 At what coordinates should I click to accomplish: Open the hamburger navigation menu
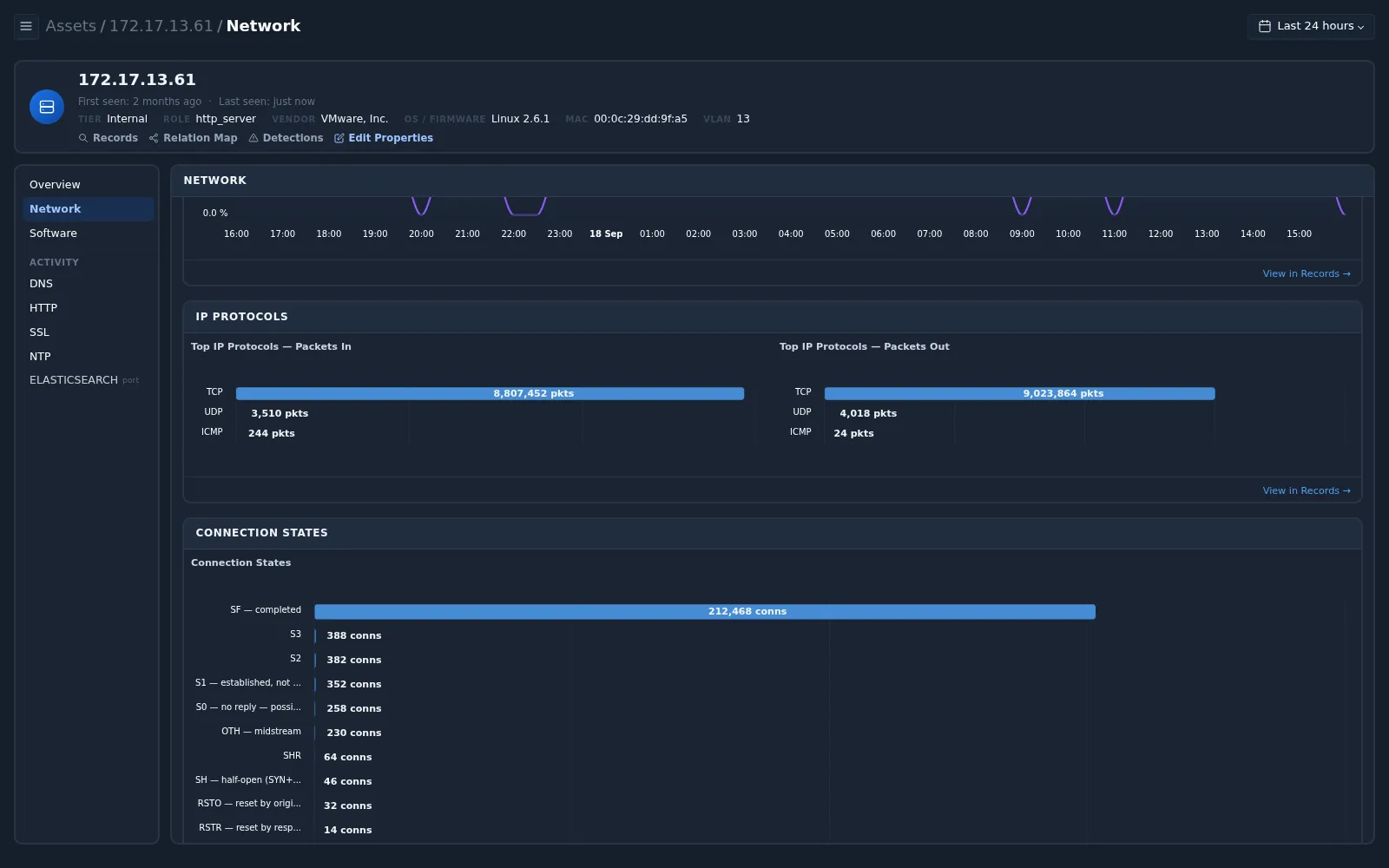click(x=26, y=26)
